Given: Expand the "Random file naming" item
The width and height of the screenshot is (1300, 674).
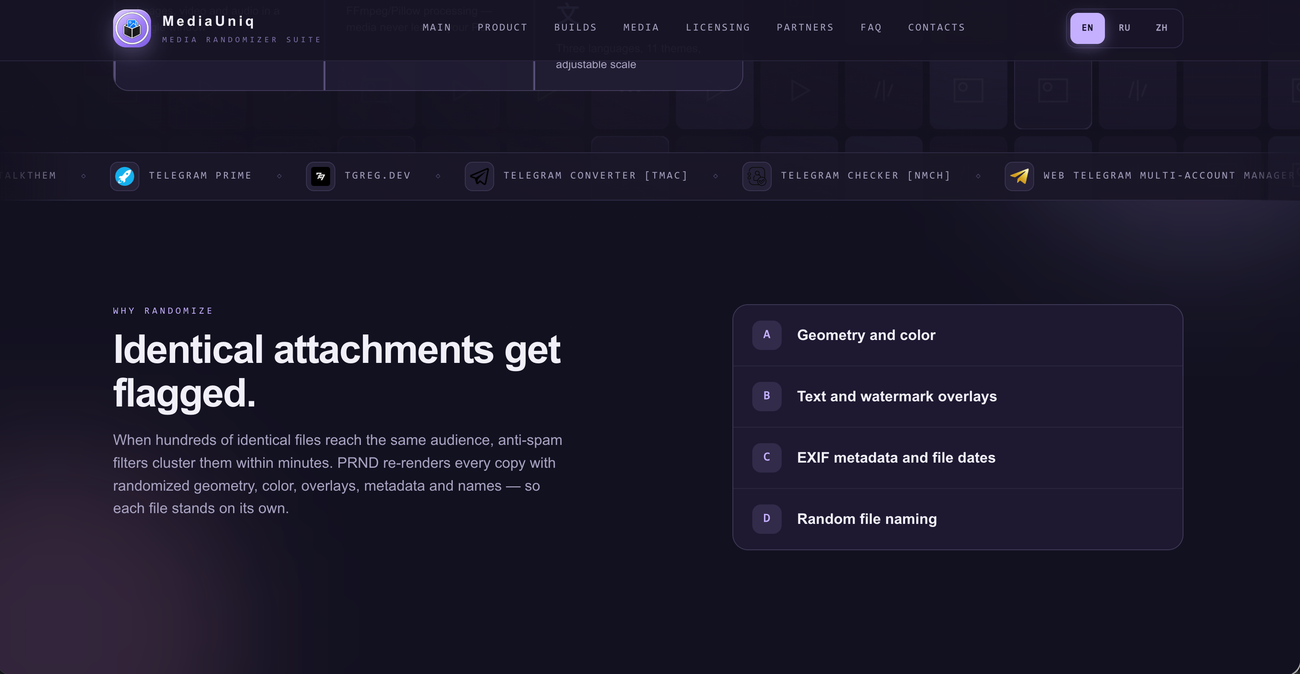Looking at the screenshot, I should tap(958, 519).
